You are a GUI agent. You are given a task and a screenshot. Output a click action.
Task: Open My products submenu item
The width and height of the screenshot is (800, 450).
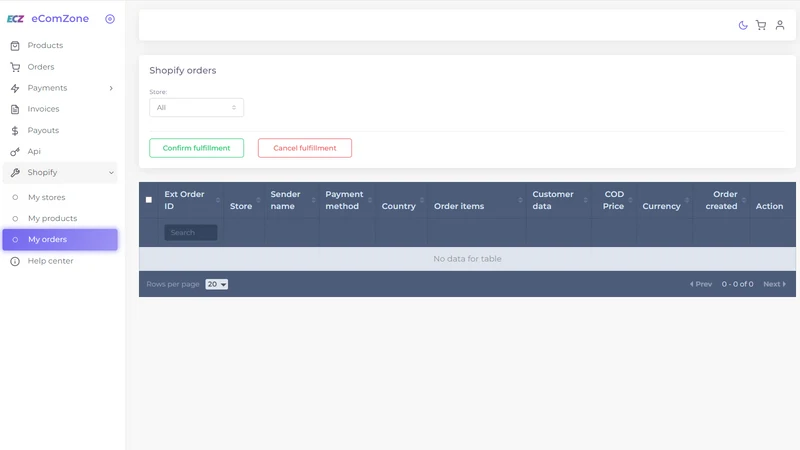tap(53, 218)
